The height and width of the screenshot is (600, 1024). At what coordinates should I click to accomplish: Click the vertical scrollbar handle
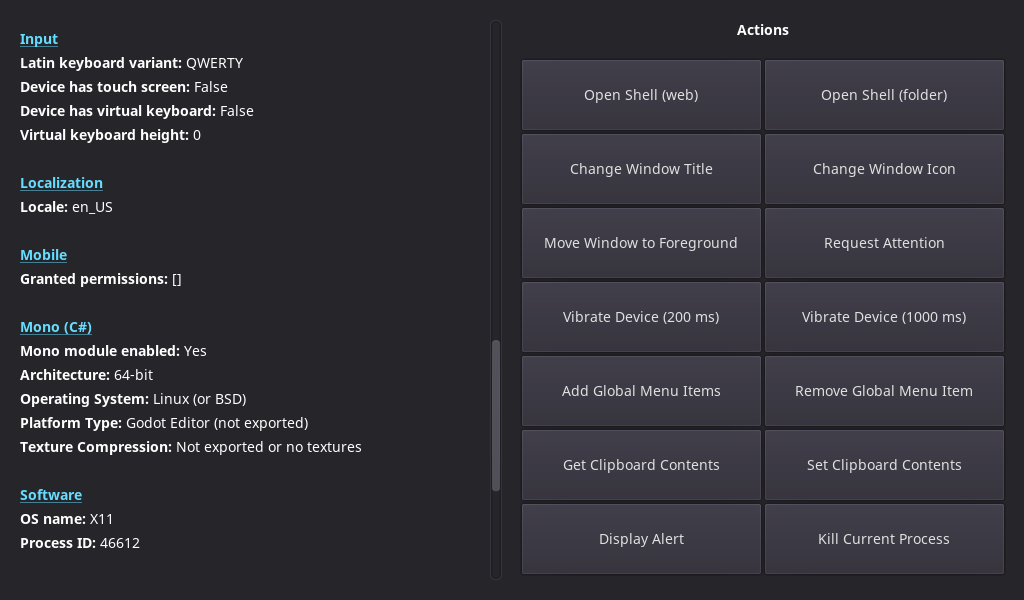coord(496,415)
